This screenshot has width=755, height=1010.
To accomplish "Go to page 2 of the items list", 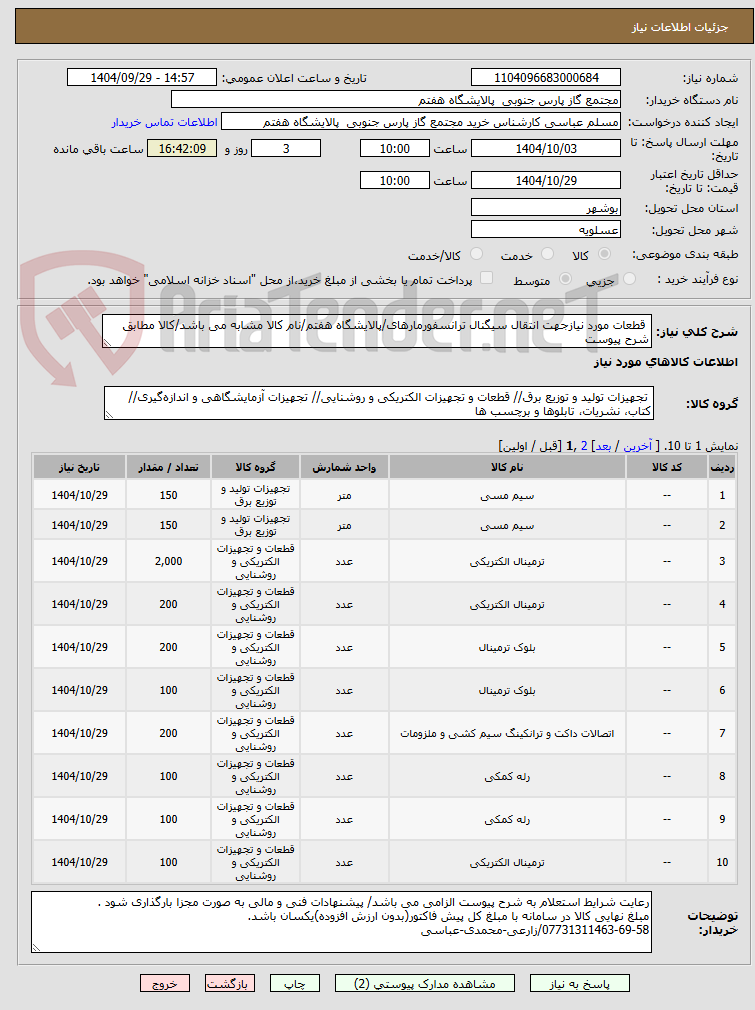I will [x=584, y=446].
